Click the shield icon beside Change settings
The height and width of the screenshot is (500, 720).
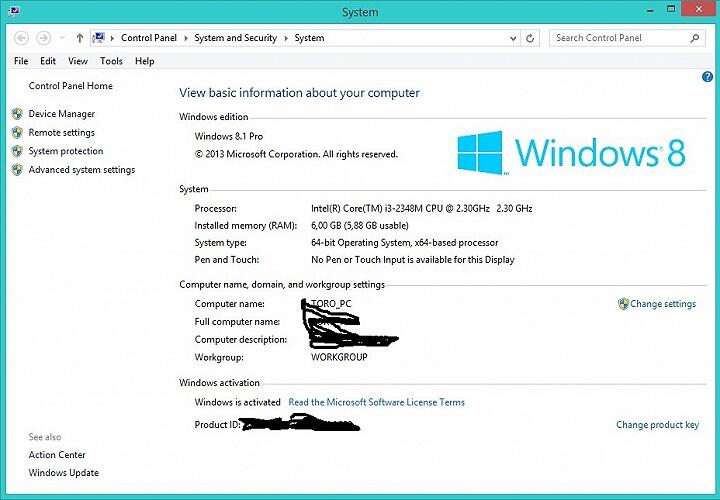pyautogui.click(x=623, y=303)
